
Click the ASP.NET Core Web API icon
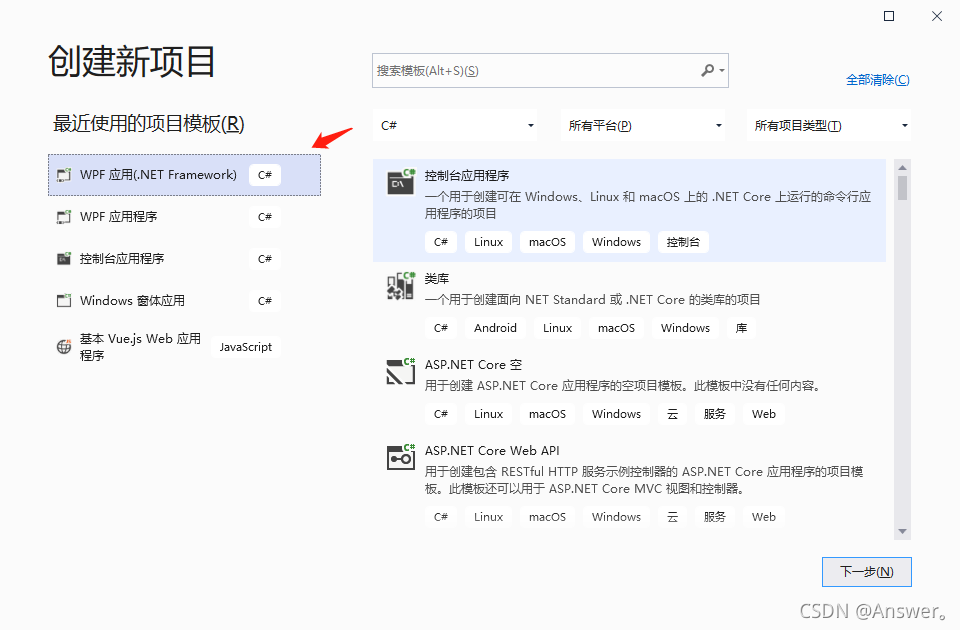[x=401, y=457]
